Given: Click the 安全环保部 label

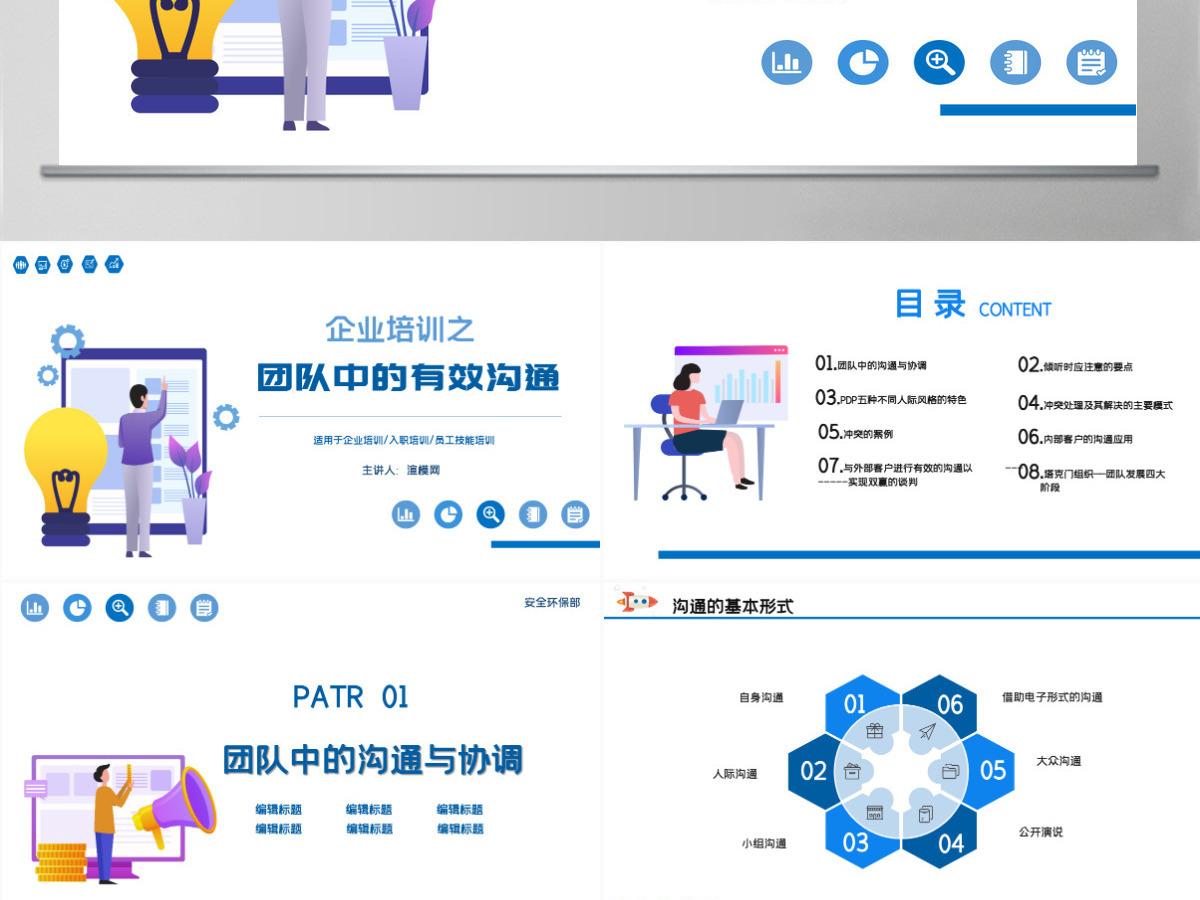Looking at the screenshot, I should point(552,603).
